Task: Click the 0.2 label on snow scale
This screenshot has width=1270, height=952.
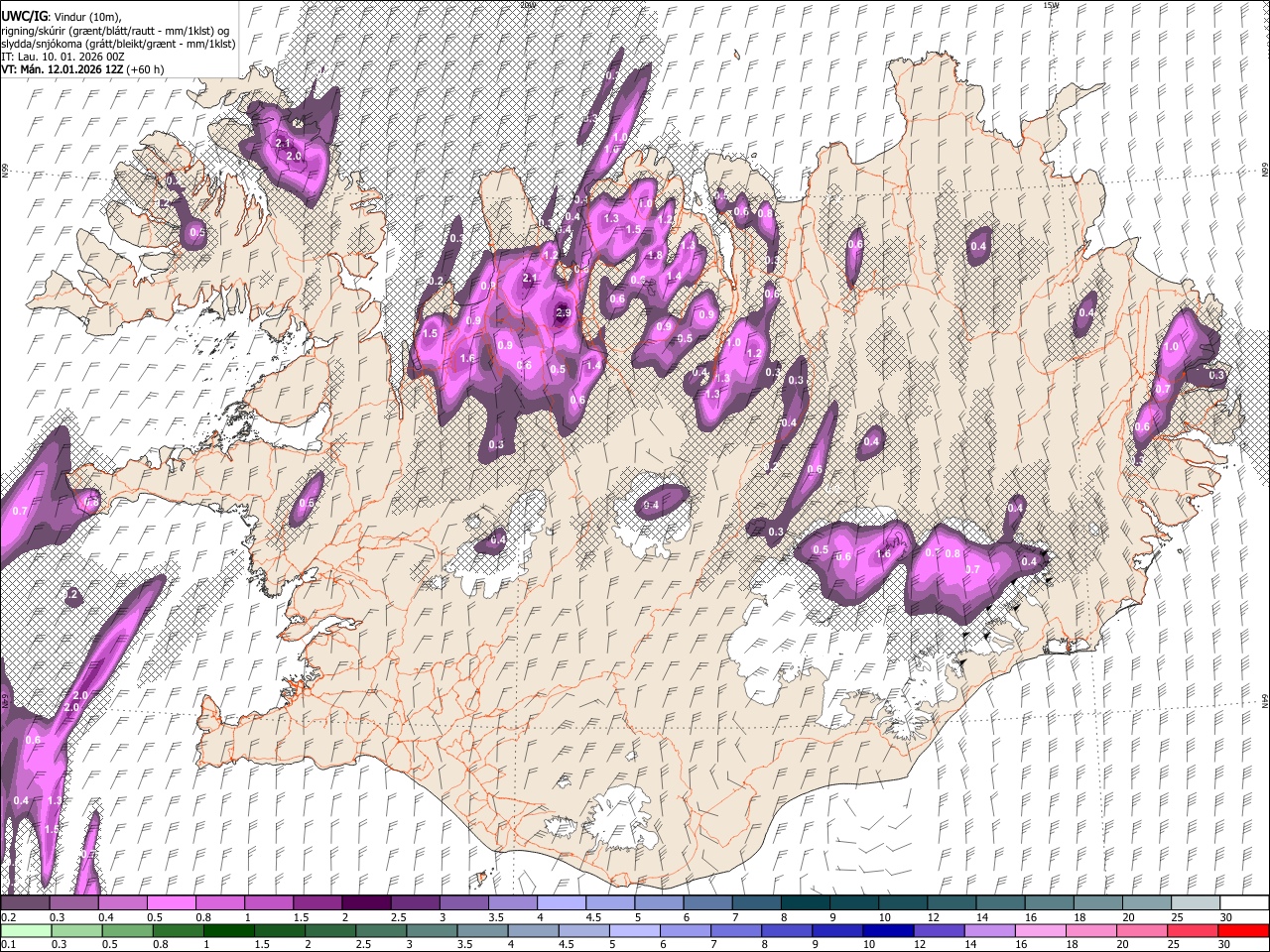Action: (x=9, y=917)
